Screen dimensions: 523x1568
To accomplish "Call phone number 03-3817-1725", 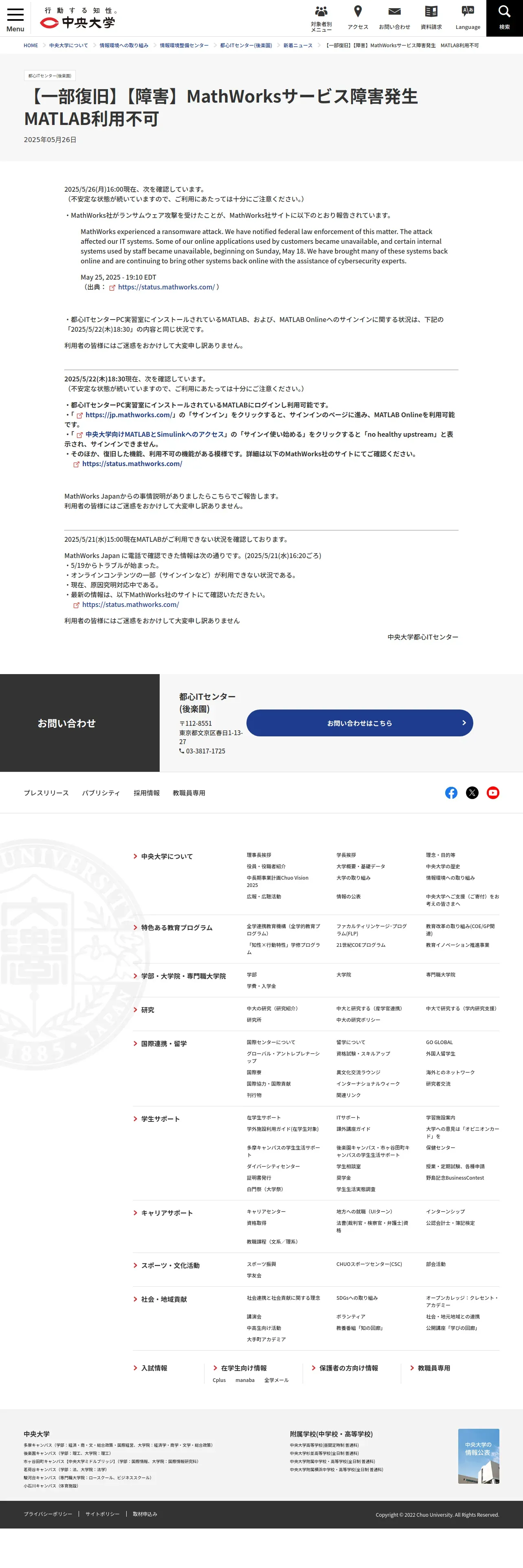I will (205, 751).
